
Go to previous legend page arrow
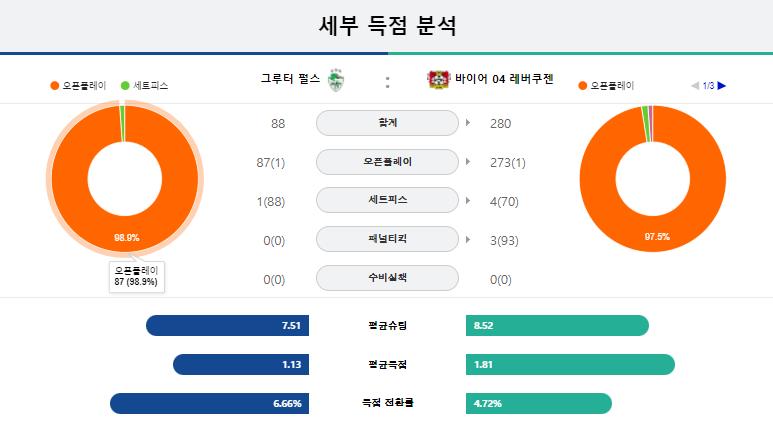pos(695,86)
